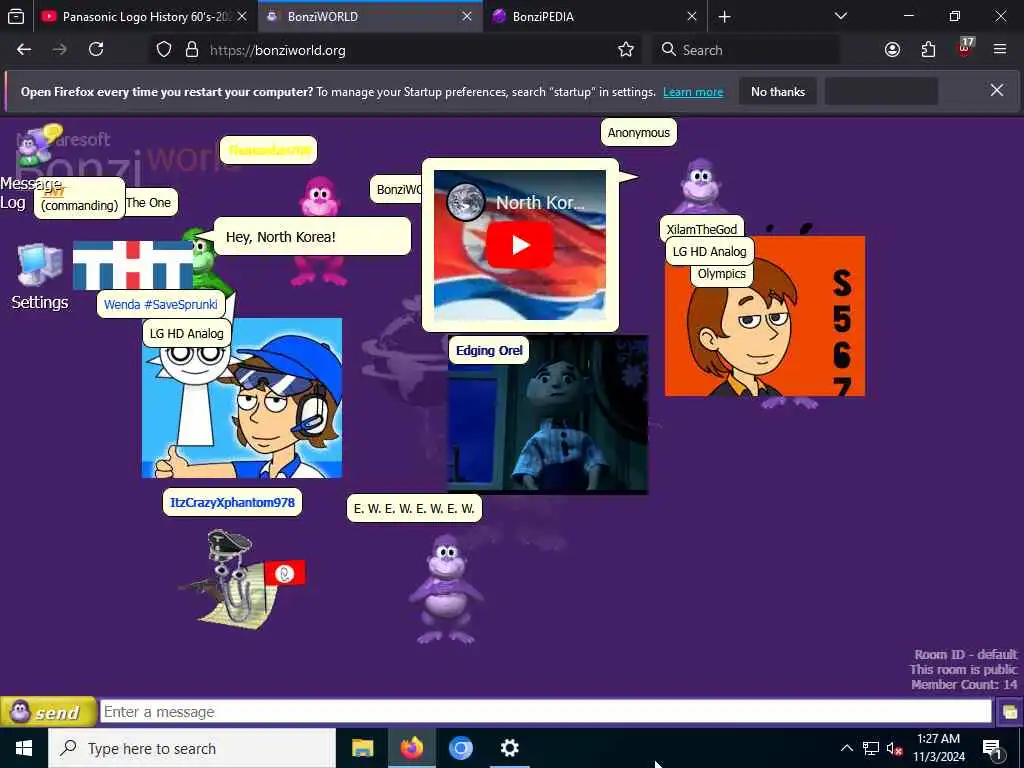The width and height of the screenshot is (1024, 768).
Task: Click the XilamTheGod name tag
Action: pos(701,229)
